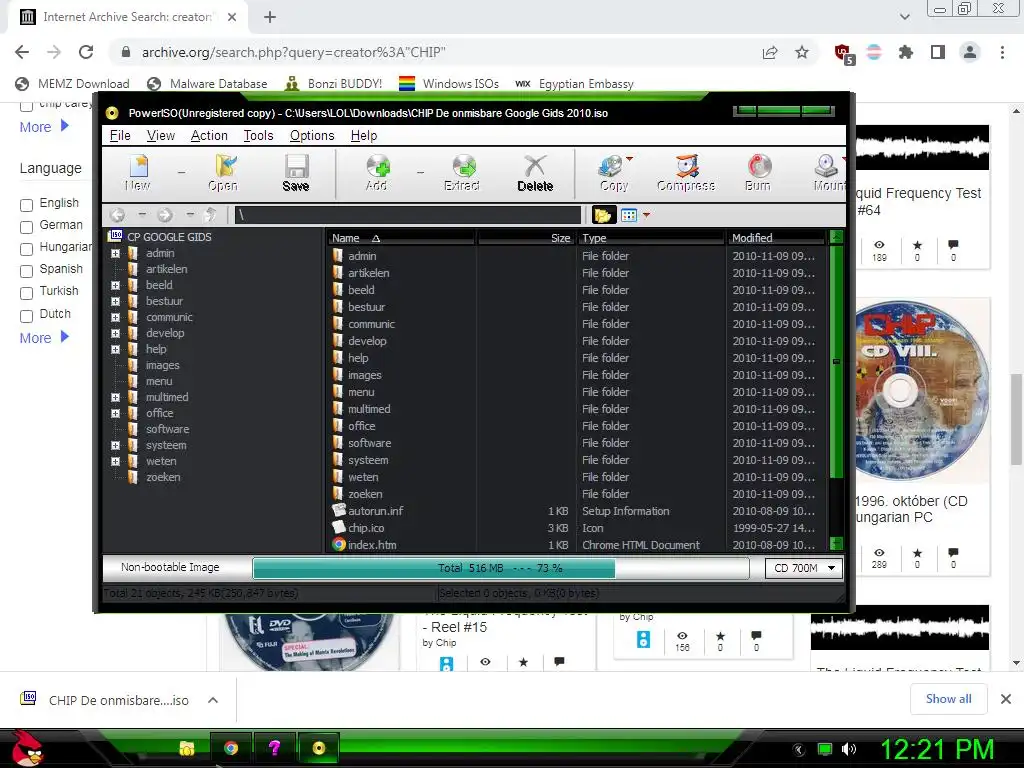
Task: Open the CD 700M media size dropdown
Action: [804, 568]
